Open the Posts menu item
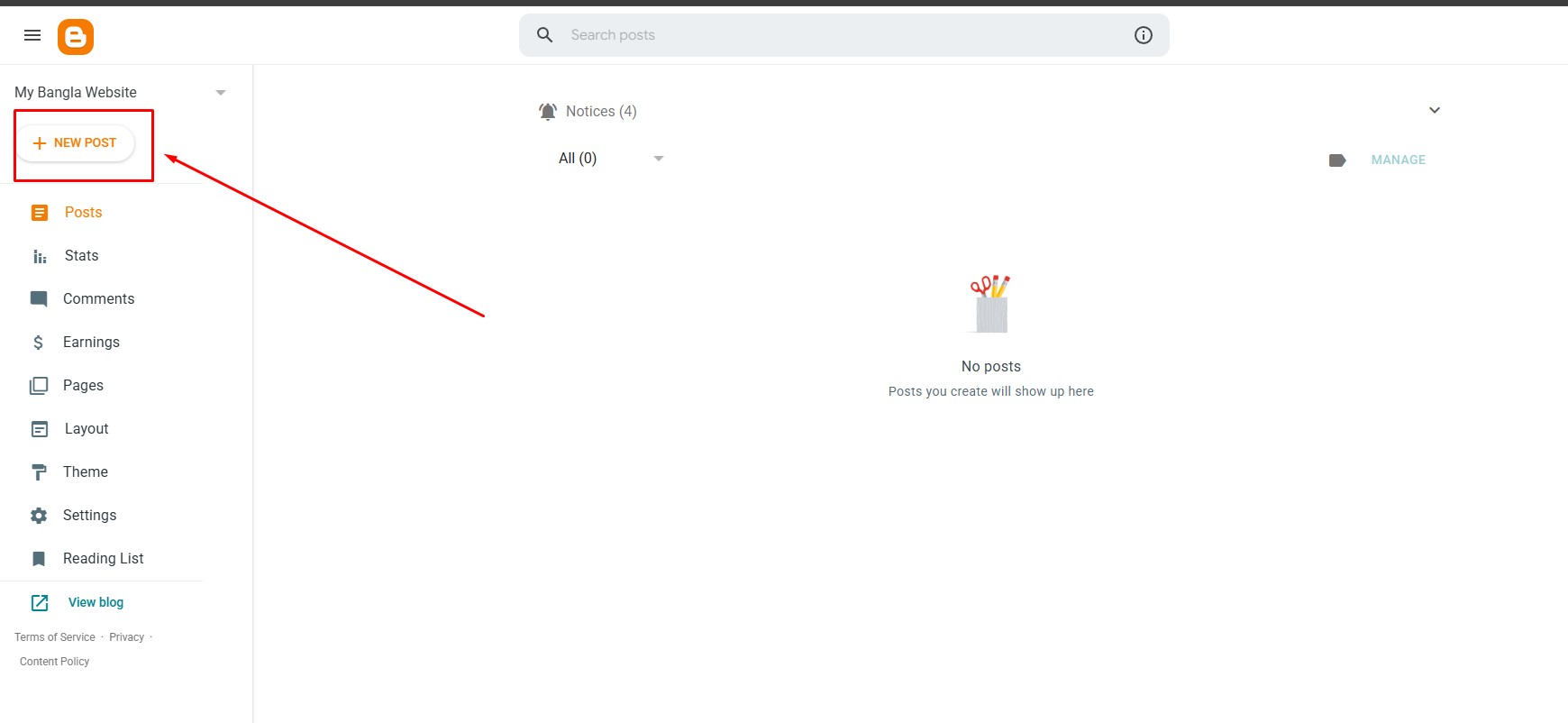Image resolution: width=1568 pixels, height=723 pixels. coord(83,213)
